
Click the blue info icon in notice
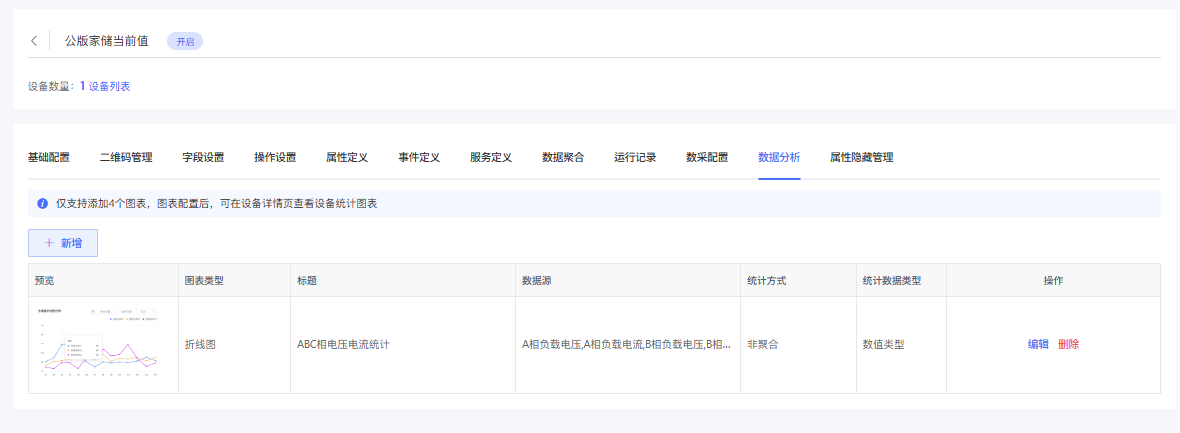(42, 204)
